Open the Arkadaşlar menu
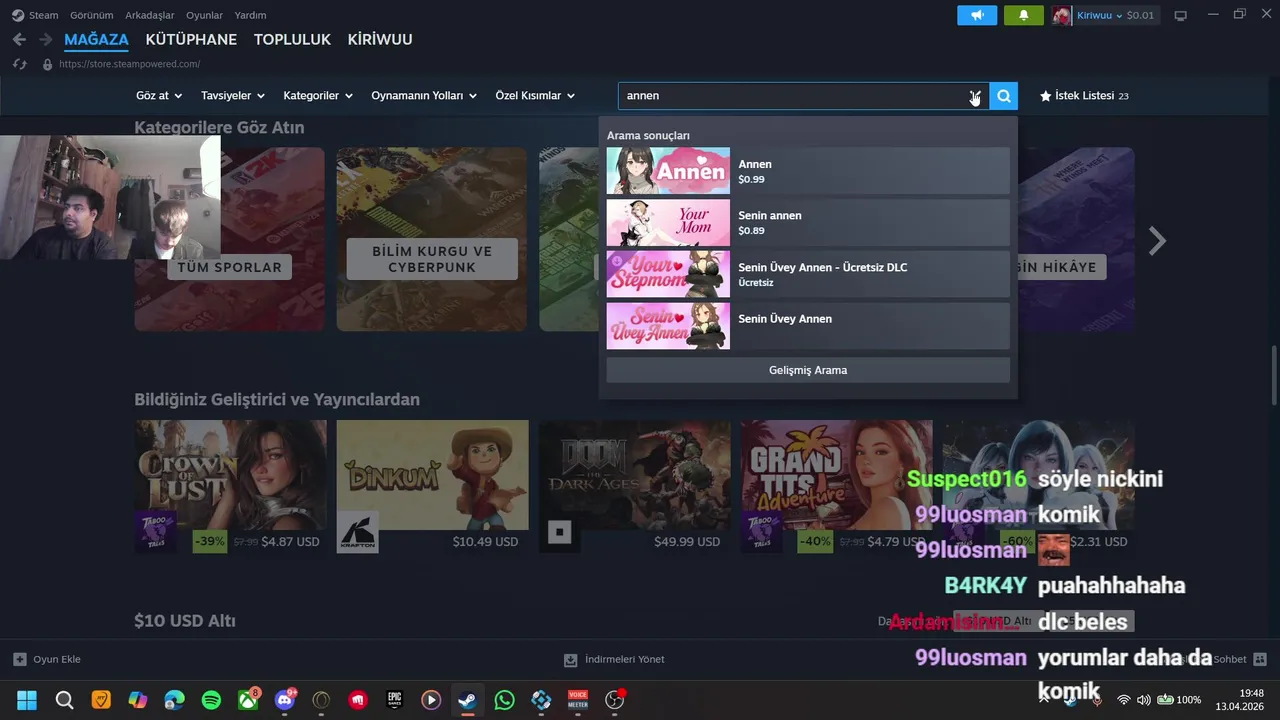1280x720 pixels. click(x=150, y=15)
